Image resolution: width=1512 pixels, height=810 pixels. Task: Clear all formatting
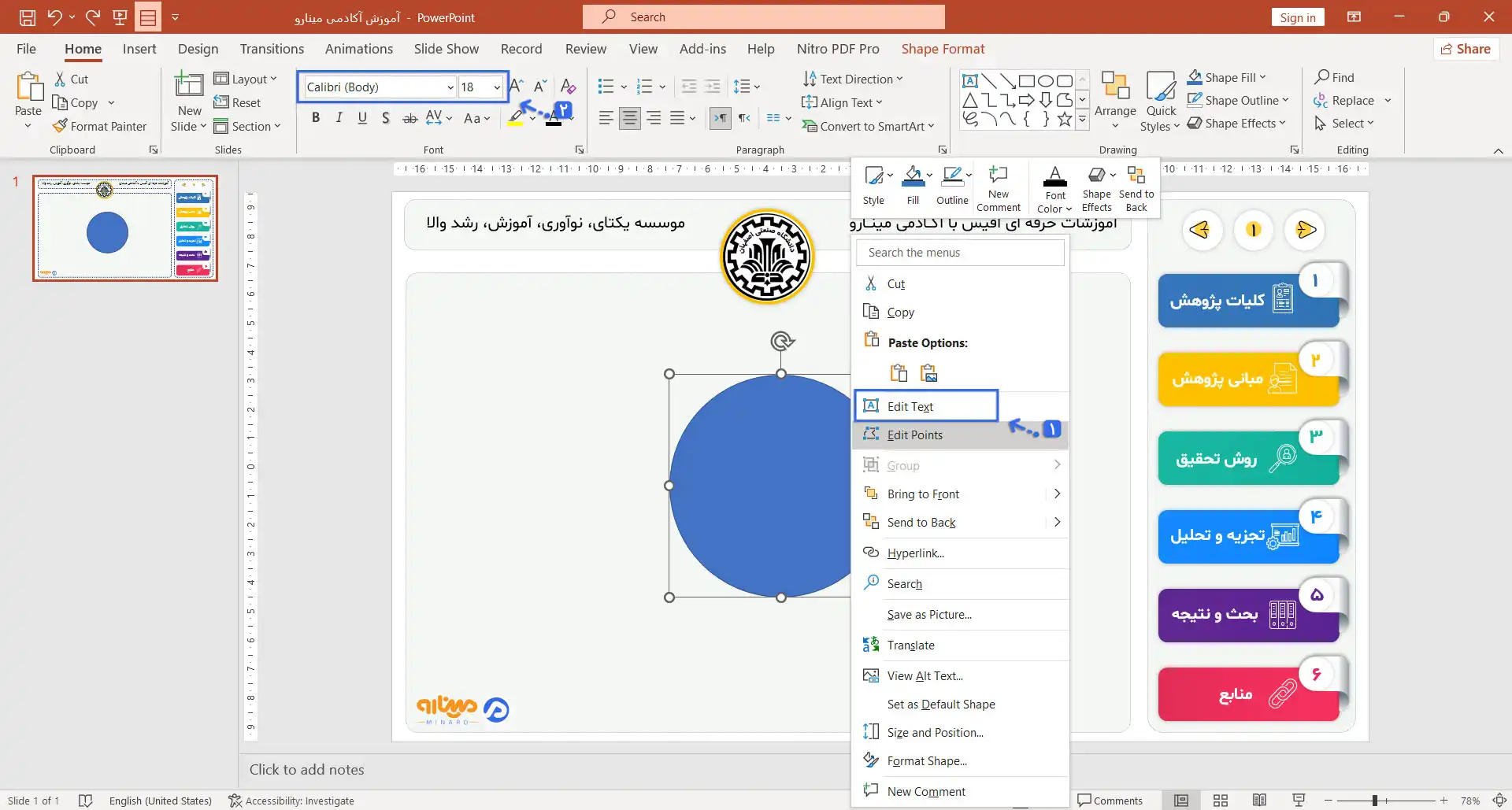tap(568, 87)
